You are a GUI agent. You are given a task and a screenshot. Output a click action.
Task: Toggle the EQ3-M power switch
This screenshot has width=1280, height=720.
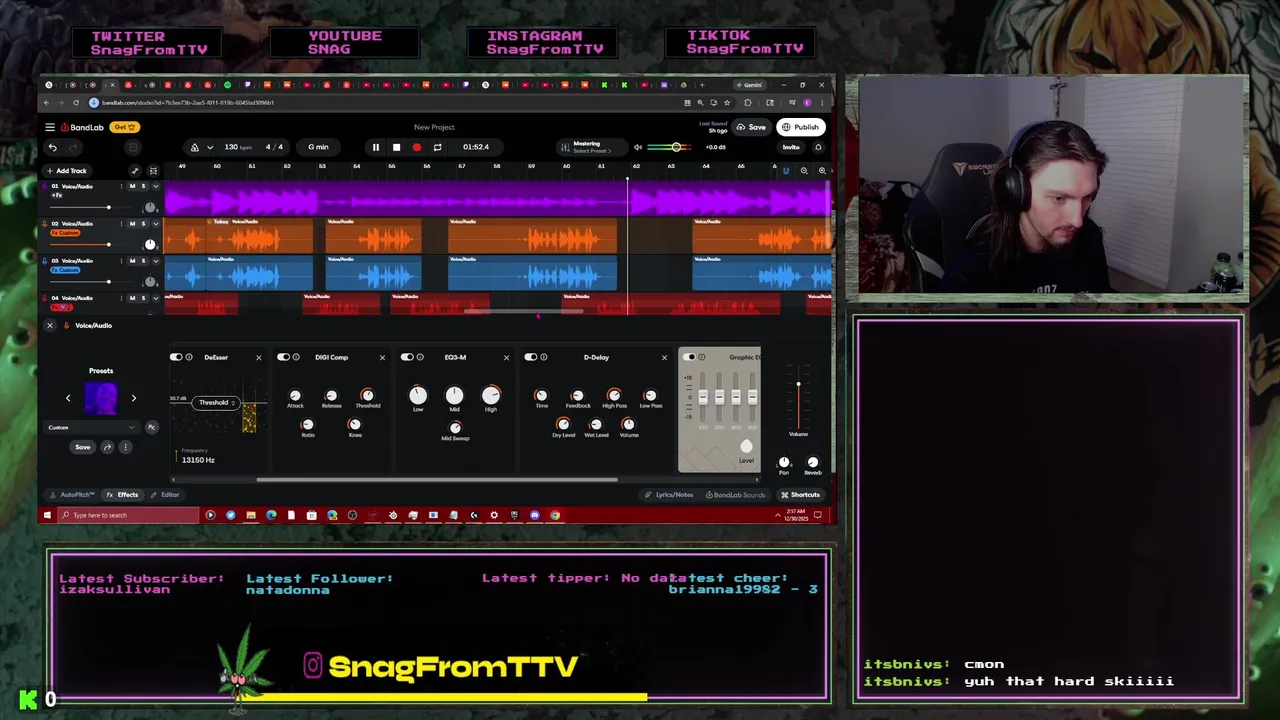click(x=407, y=357)
